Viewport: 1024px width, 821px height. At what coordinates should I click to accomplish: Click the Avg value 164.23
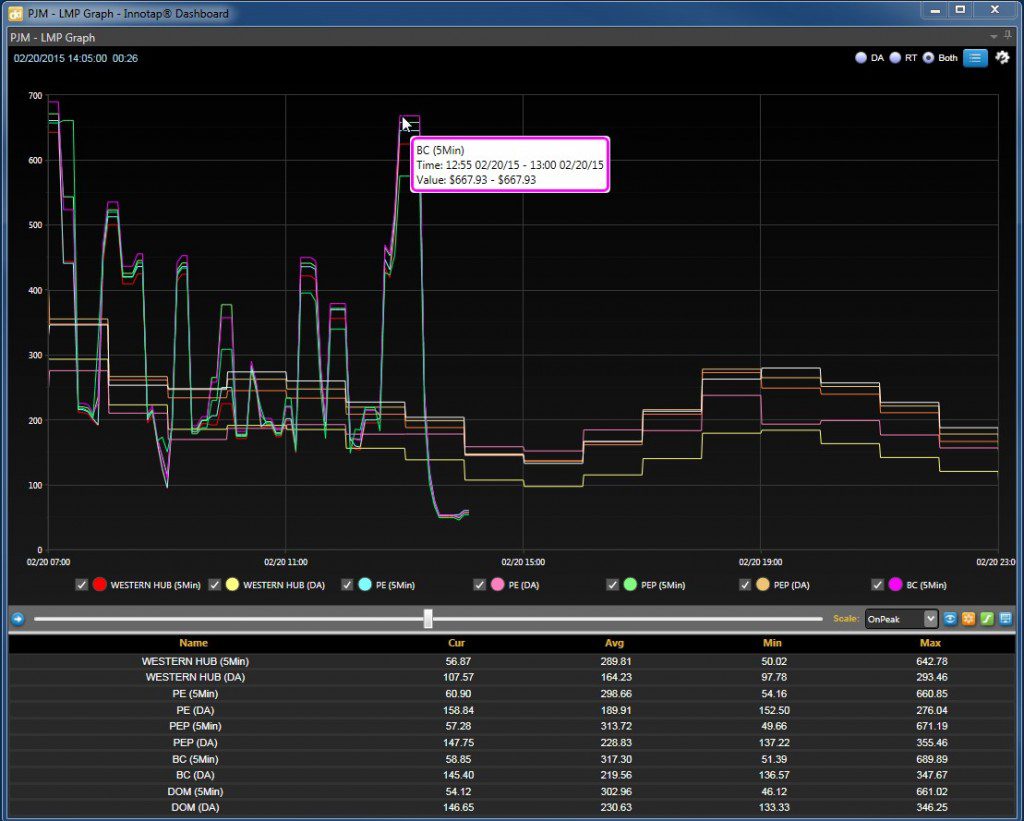[x=616, y=677]
